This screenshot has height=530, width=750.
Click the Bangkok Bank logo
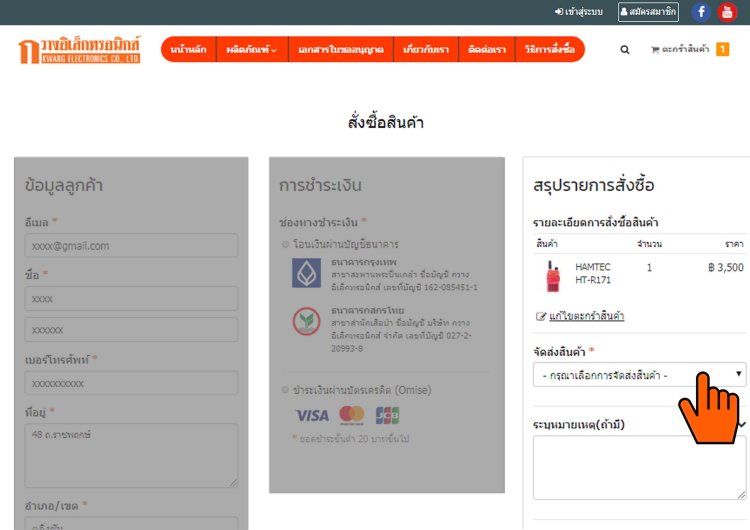pos(306,274)
